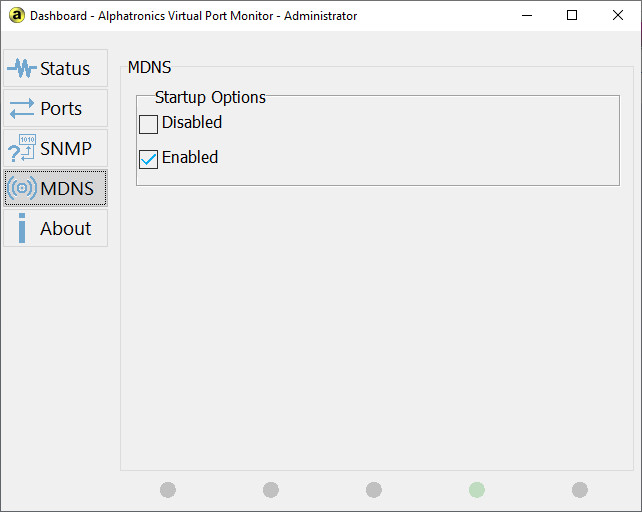This screenshot has height=512, width=642.
Task: Click the Status waveform icon
Action: pyautogui.click(x=22, y=69)
